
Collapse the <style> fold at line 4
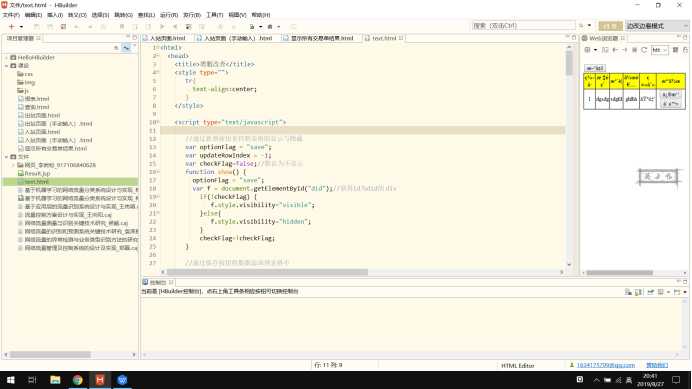pos(158,72)
